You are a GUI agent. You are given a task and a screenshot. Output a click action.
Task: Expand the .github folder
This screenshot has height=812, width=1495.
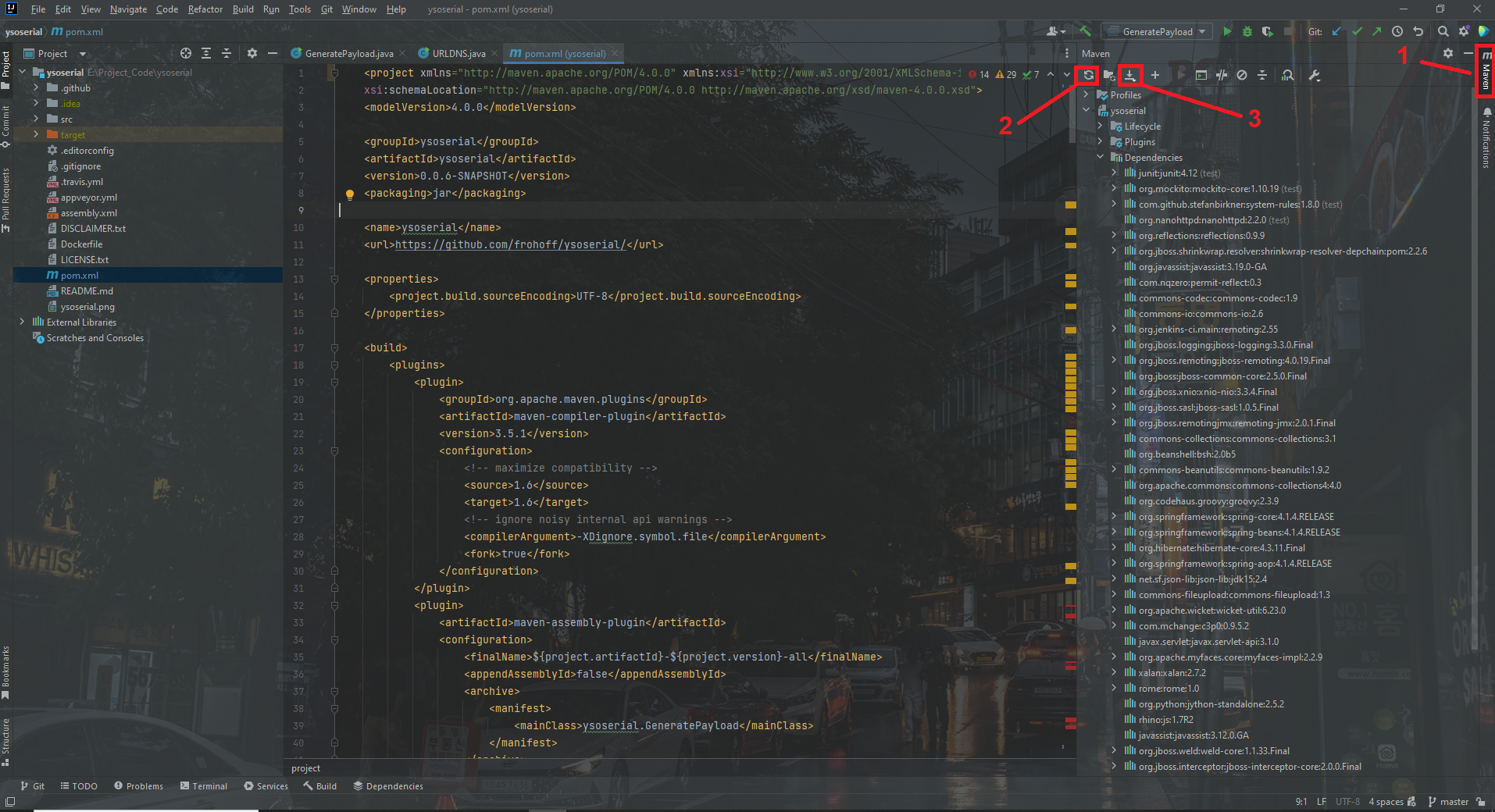click(36, 87)
